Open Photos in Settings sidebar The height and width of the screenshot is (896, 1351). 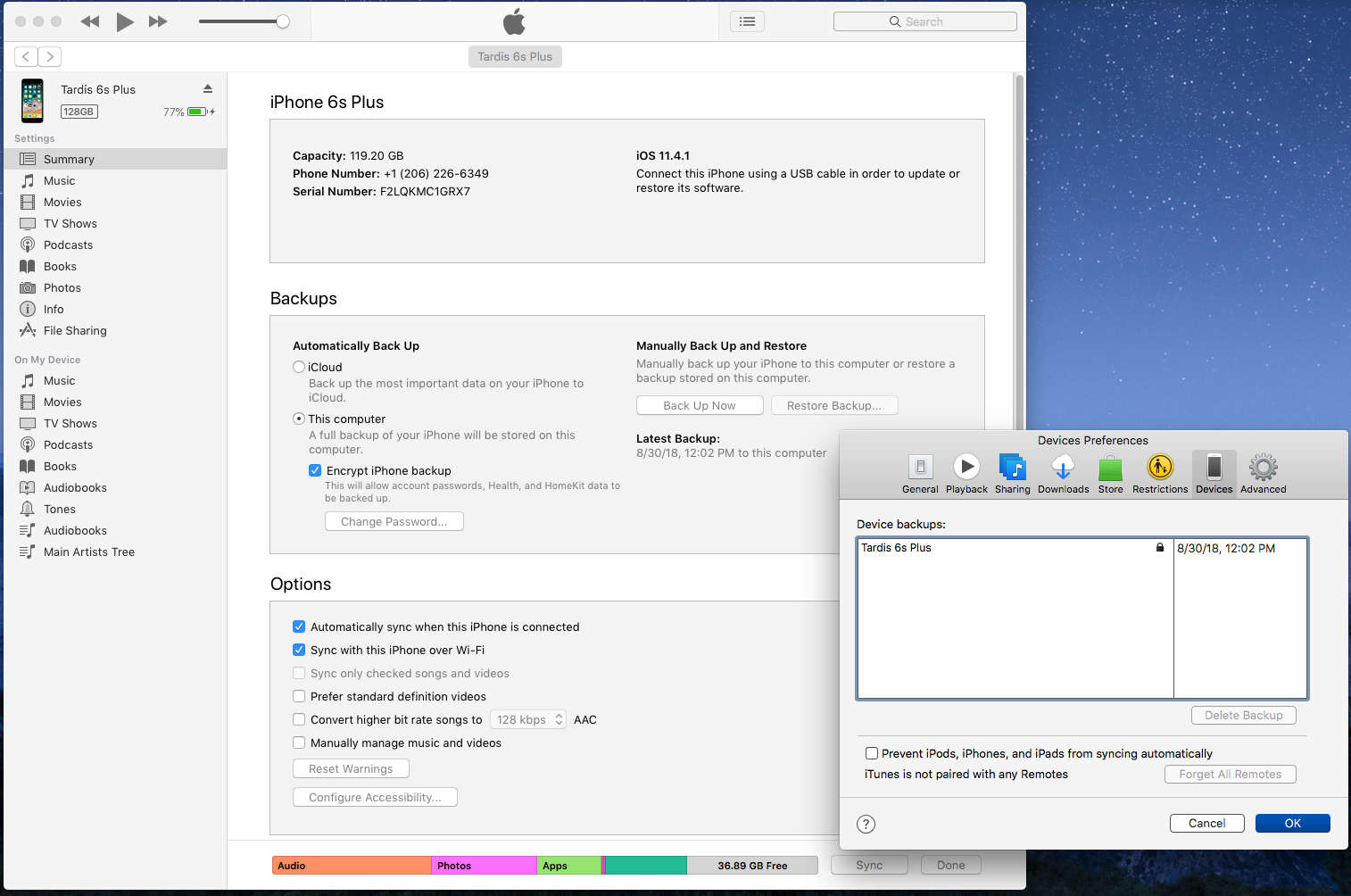(x=113, y=287)
